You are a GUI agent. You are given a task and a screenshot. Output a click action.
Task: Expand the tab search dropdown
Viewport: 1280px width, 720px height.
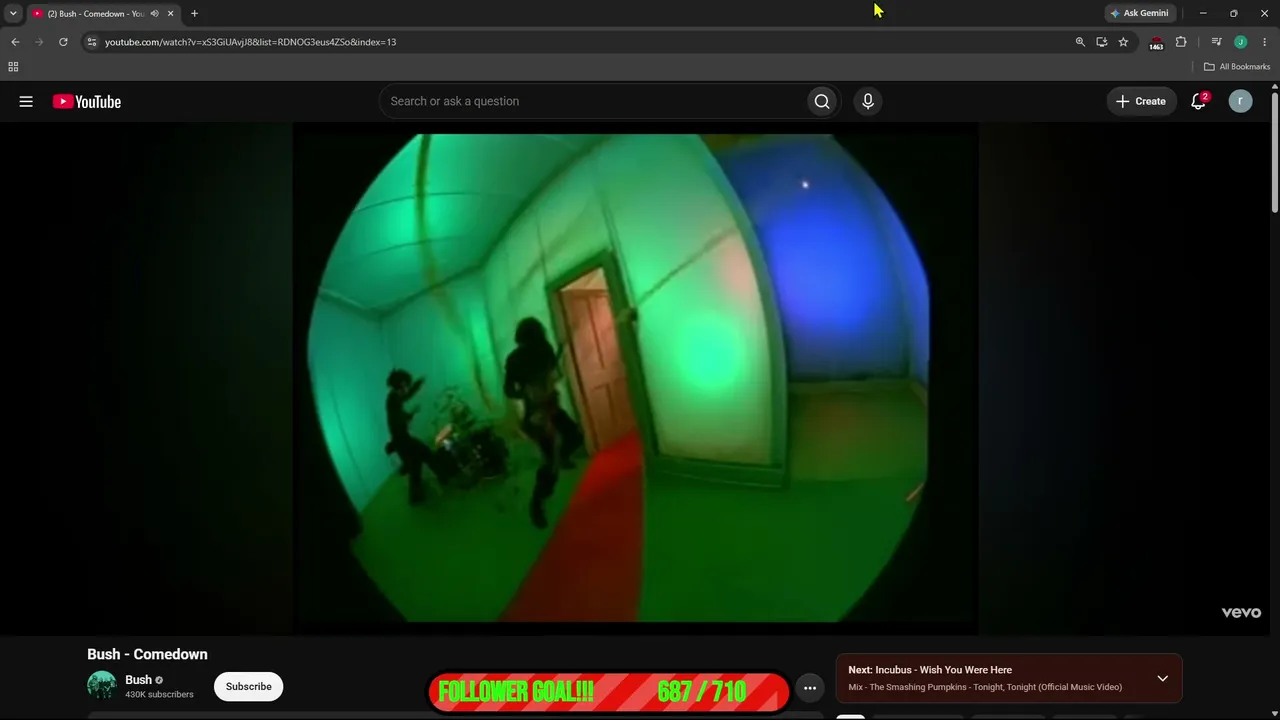pos(13,14)
